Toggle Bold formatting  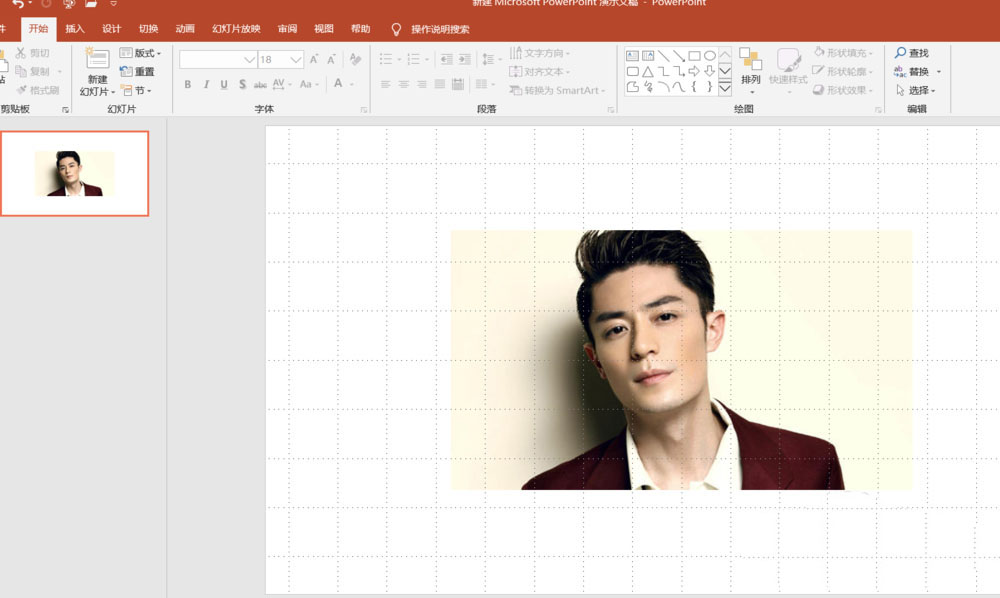point(188,84)
